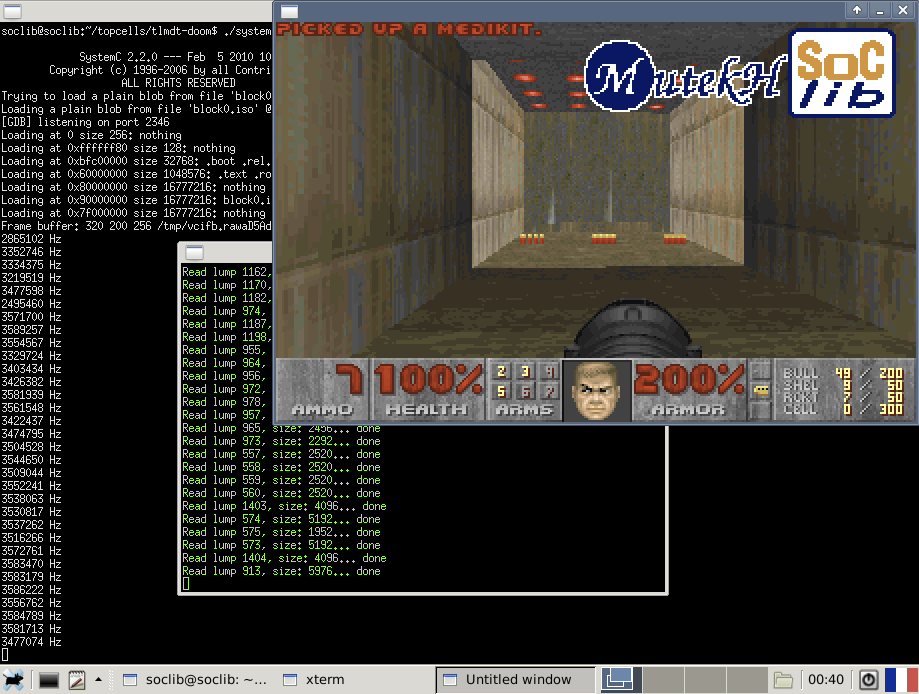
Task: Minimize the Doom game window
Action: (880, 10)
